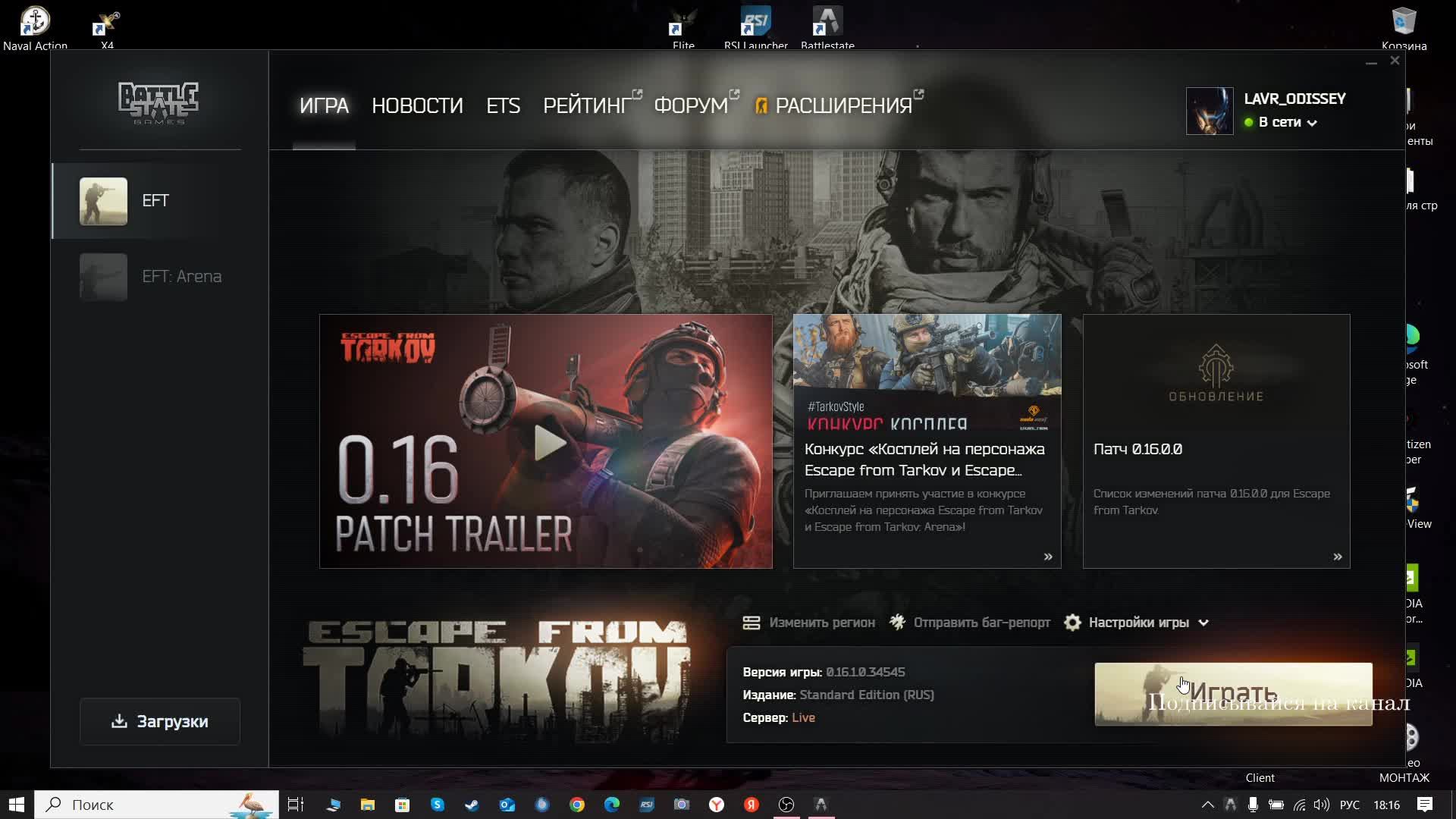Open Microsoft Edge from the taskbar
The image size is (1456, 819).
[612, 805]
